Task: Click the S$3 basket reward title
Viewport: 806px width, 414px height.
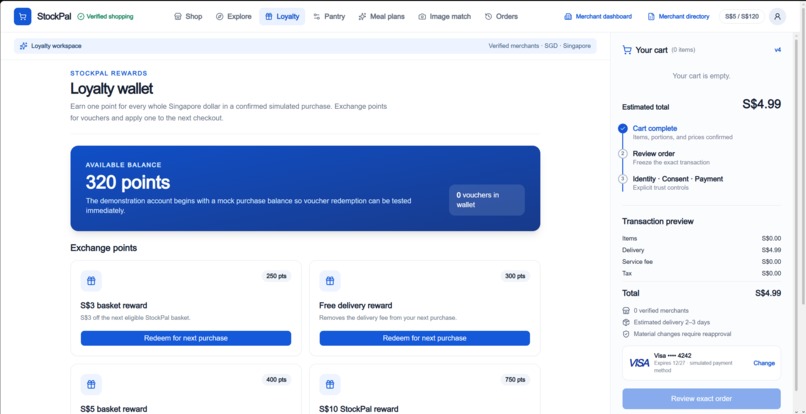Action: coord(114,305)
